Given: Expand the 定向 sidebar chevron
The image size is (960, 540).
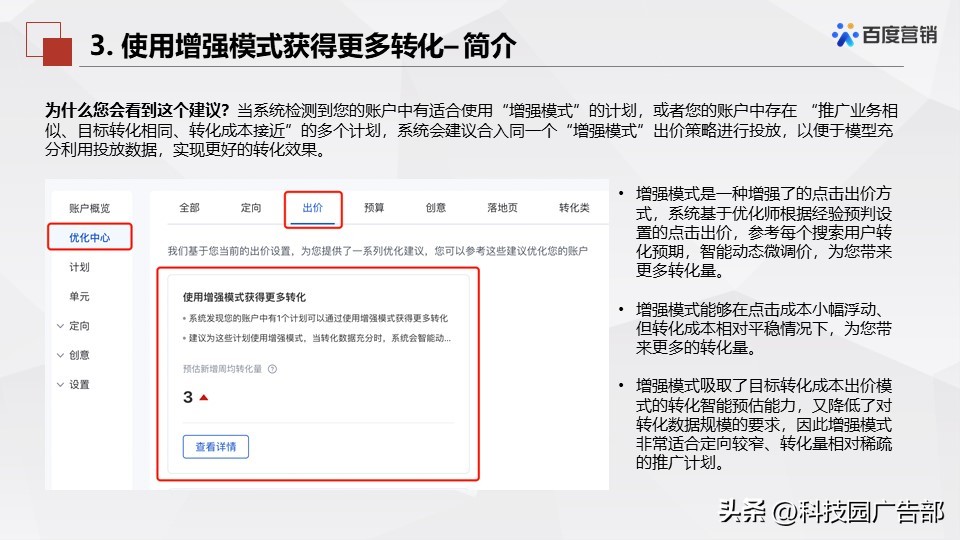Looking at the screenshot, I should pyautogui.click(x=60, y=326).
